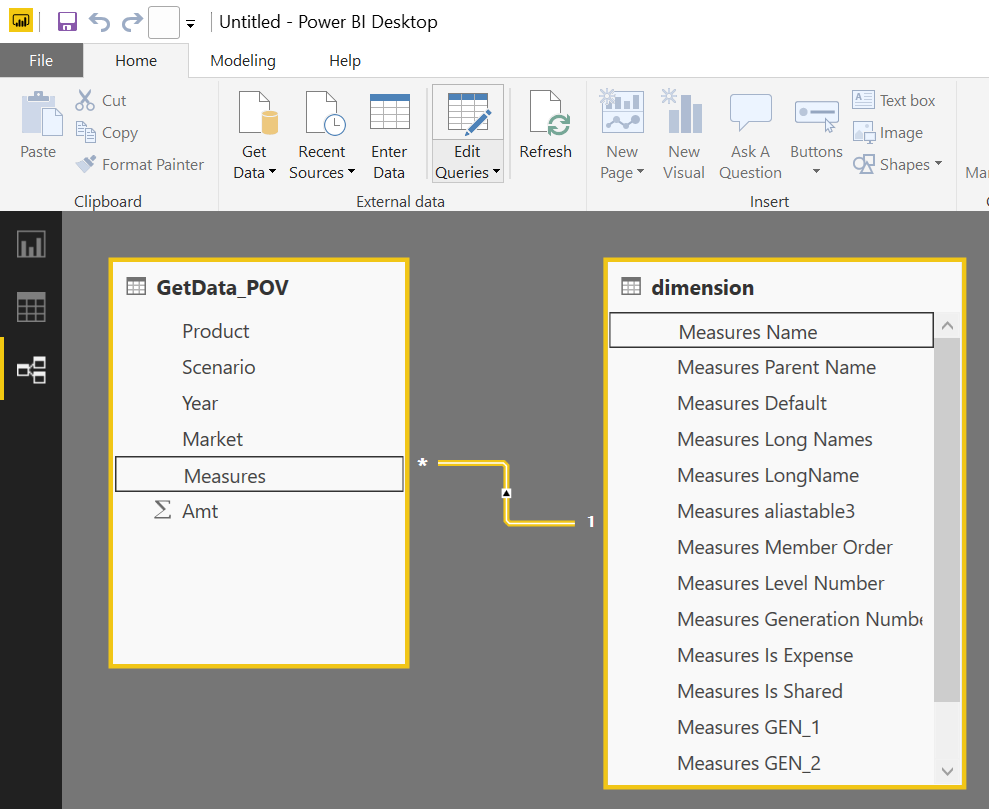Click the Recent Sources icon
The height and width of the screenshot is (809, 989).
point(324,113)
